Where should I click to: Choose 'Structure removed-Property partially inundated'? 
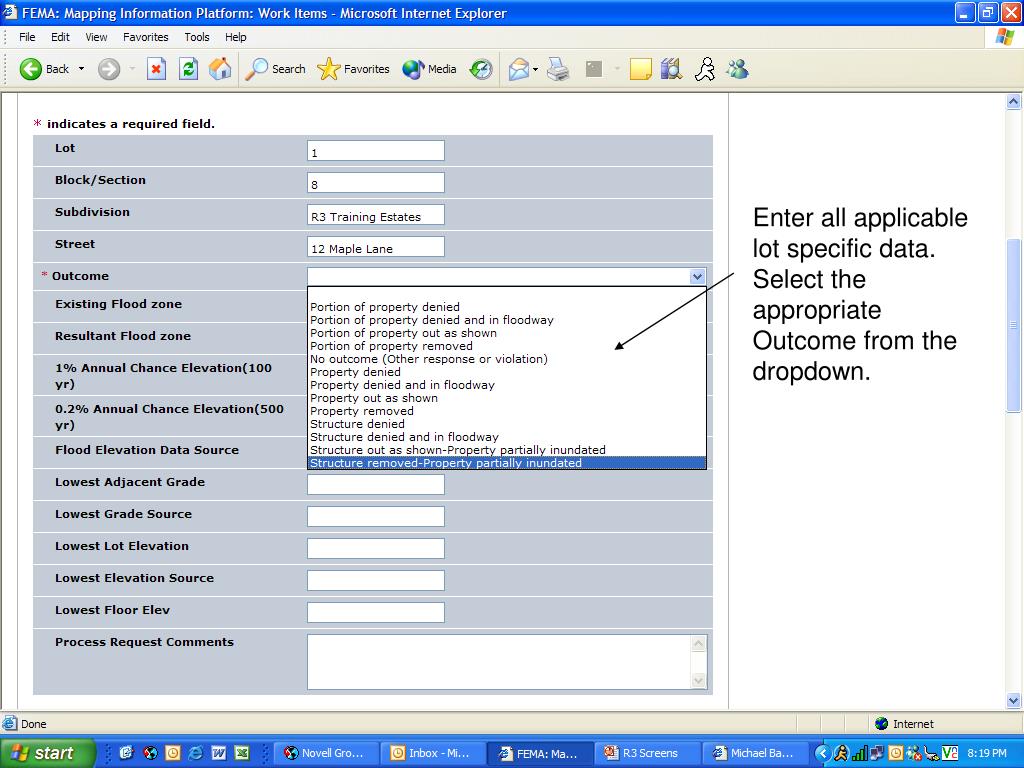(507, 463)
